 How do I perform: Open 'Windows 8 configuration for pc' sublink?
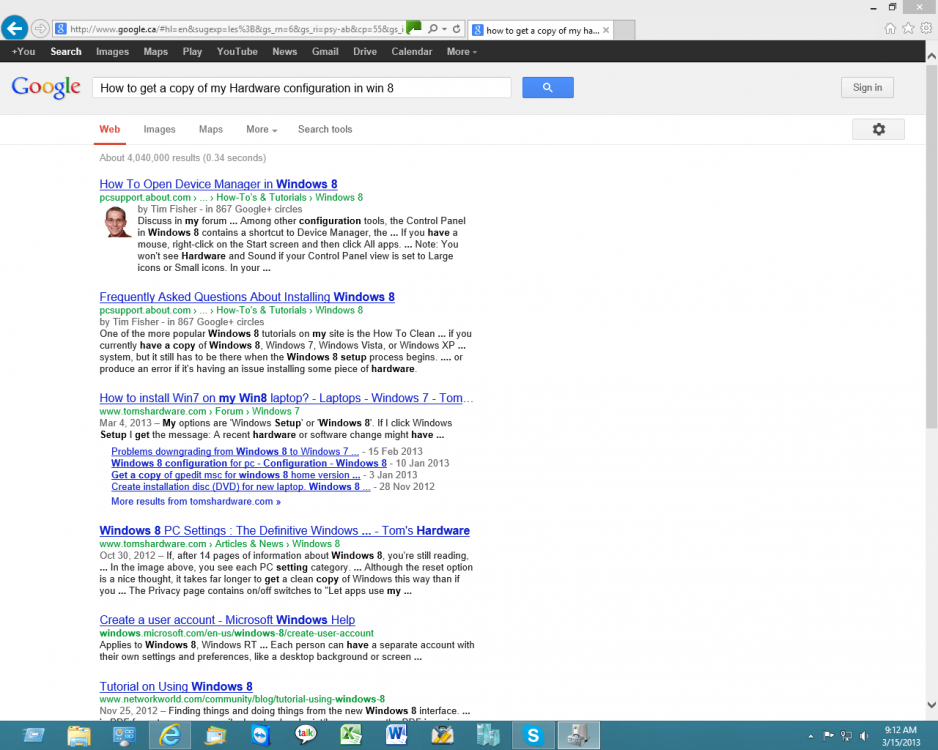[249, 463]
